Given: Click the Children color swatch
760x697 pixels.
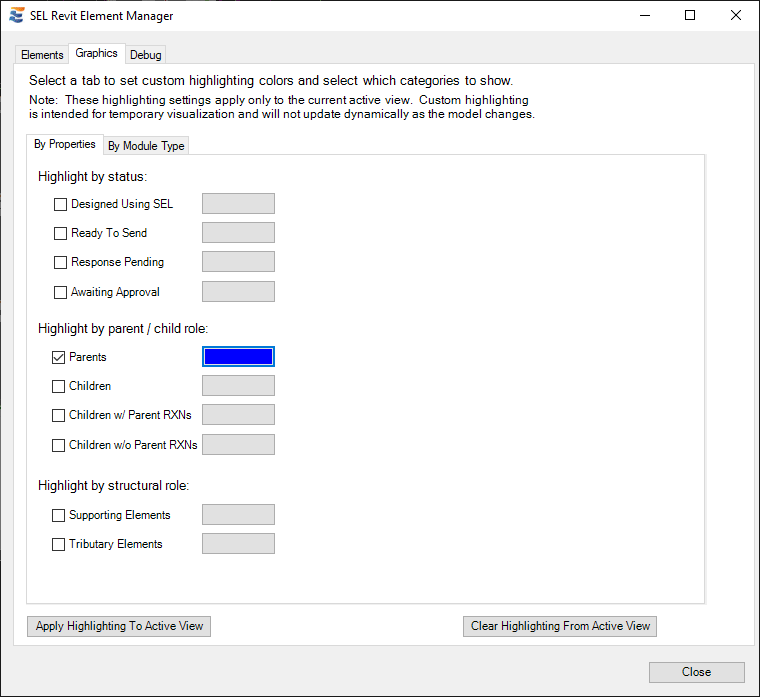Looking at the screenshot, I should (x=238, y=386).
